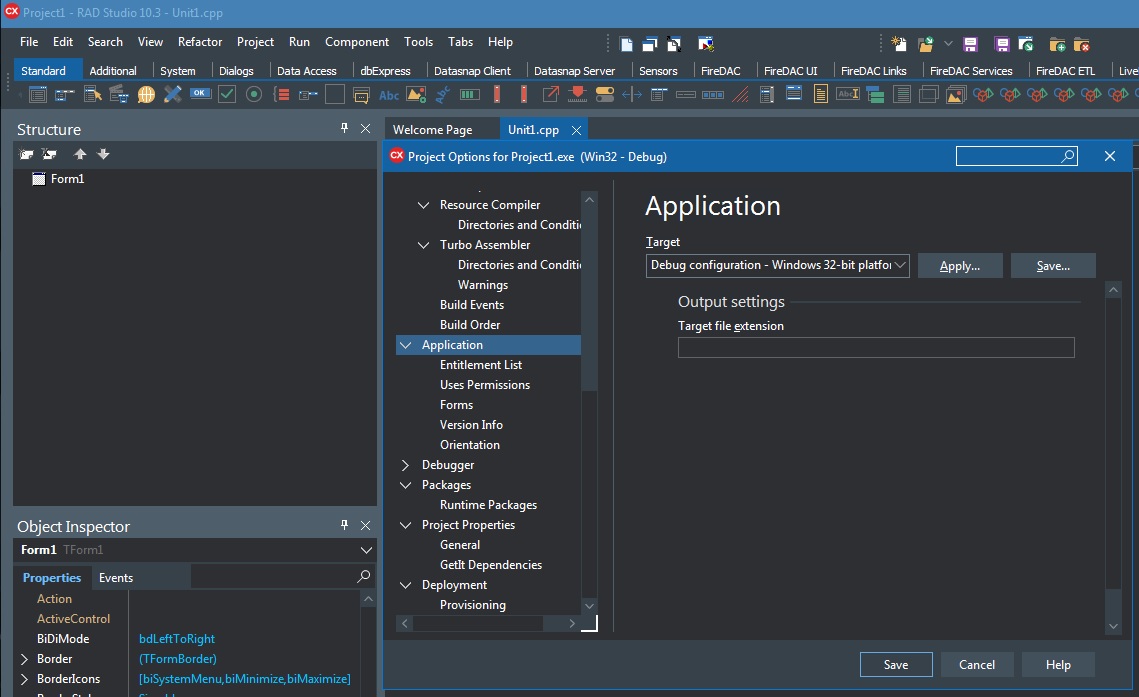This screenshot has height=697, width=1139.
Task: Click the Project Options search box
Action: [1016, 156]
